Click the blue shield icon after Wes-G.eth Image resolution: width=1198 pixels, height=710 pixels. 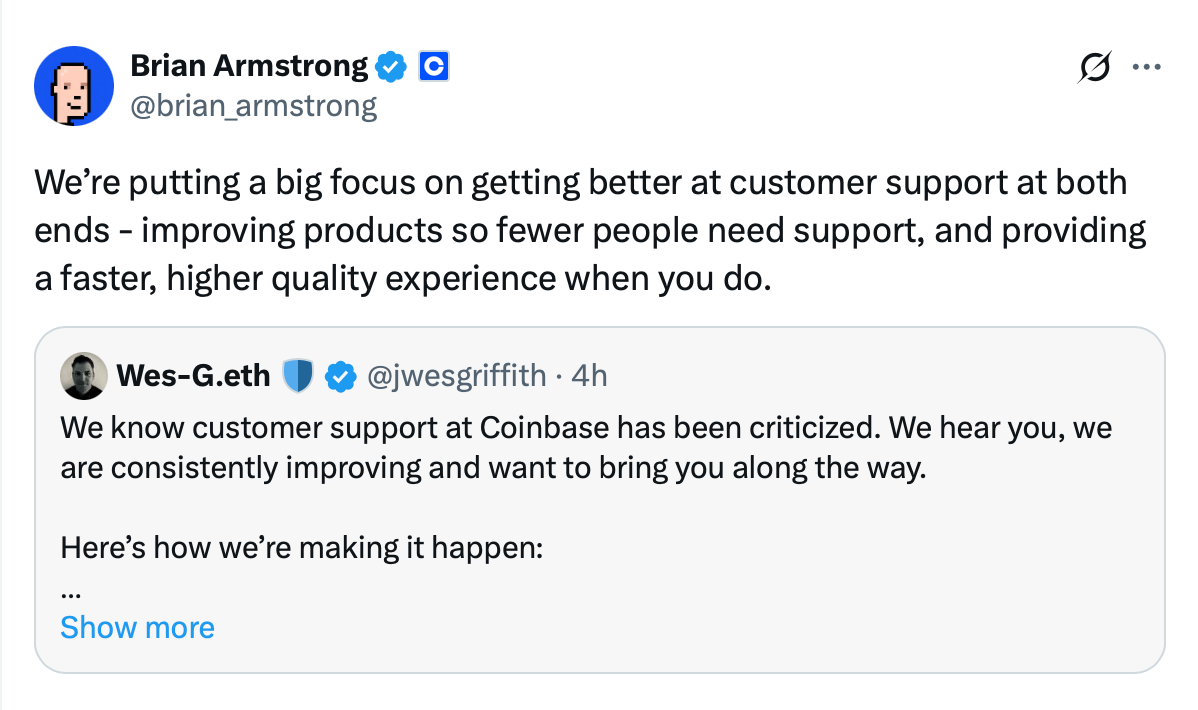pos(299,376)
